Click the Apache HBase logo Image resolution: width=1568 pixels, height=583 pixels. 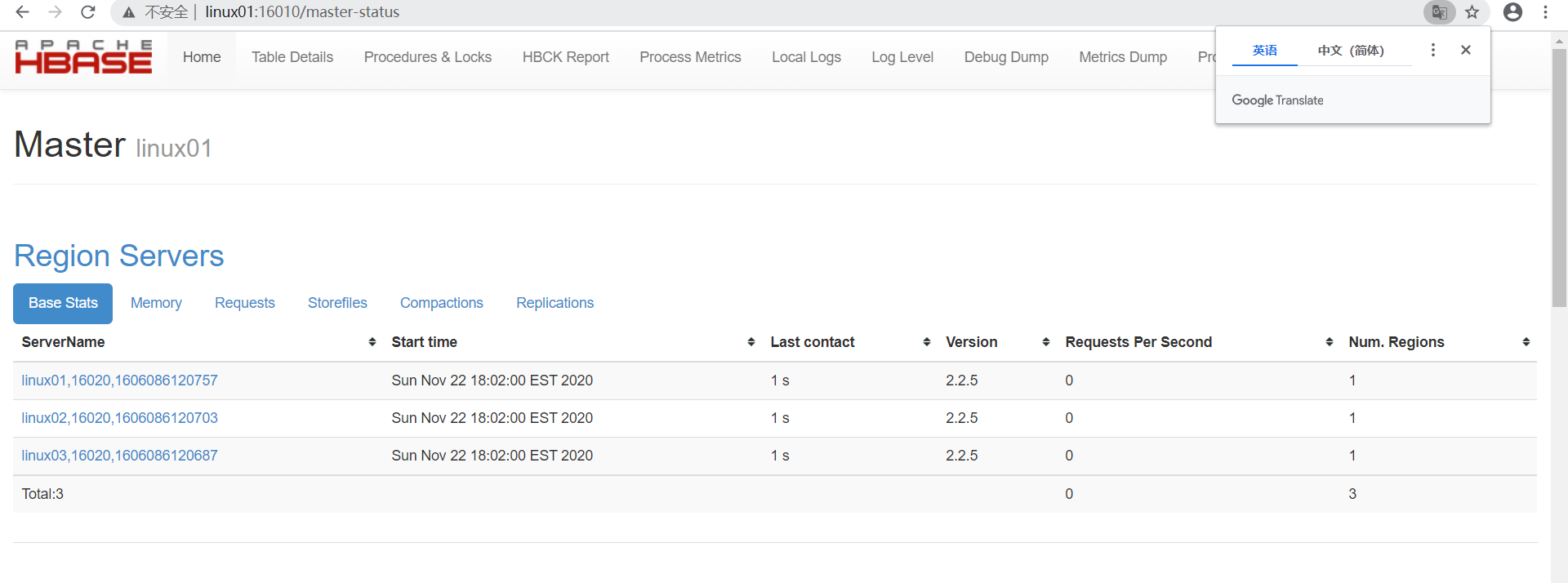(x=83, y=57)
